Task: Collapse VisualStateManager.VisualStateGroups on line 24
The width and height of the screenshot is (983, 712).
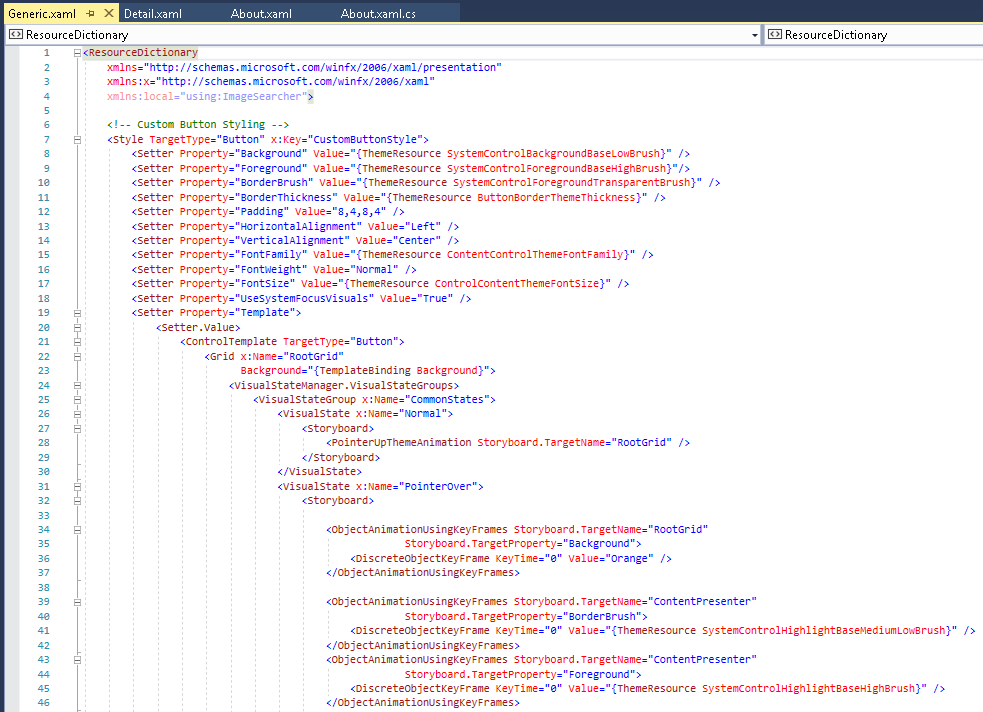Action: point(77,385)
